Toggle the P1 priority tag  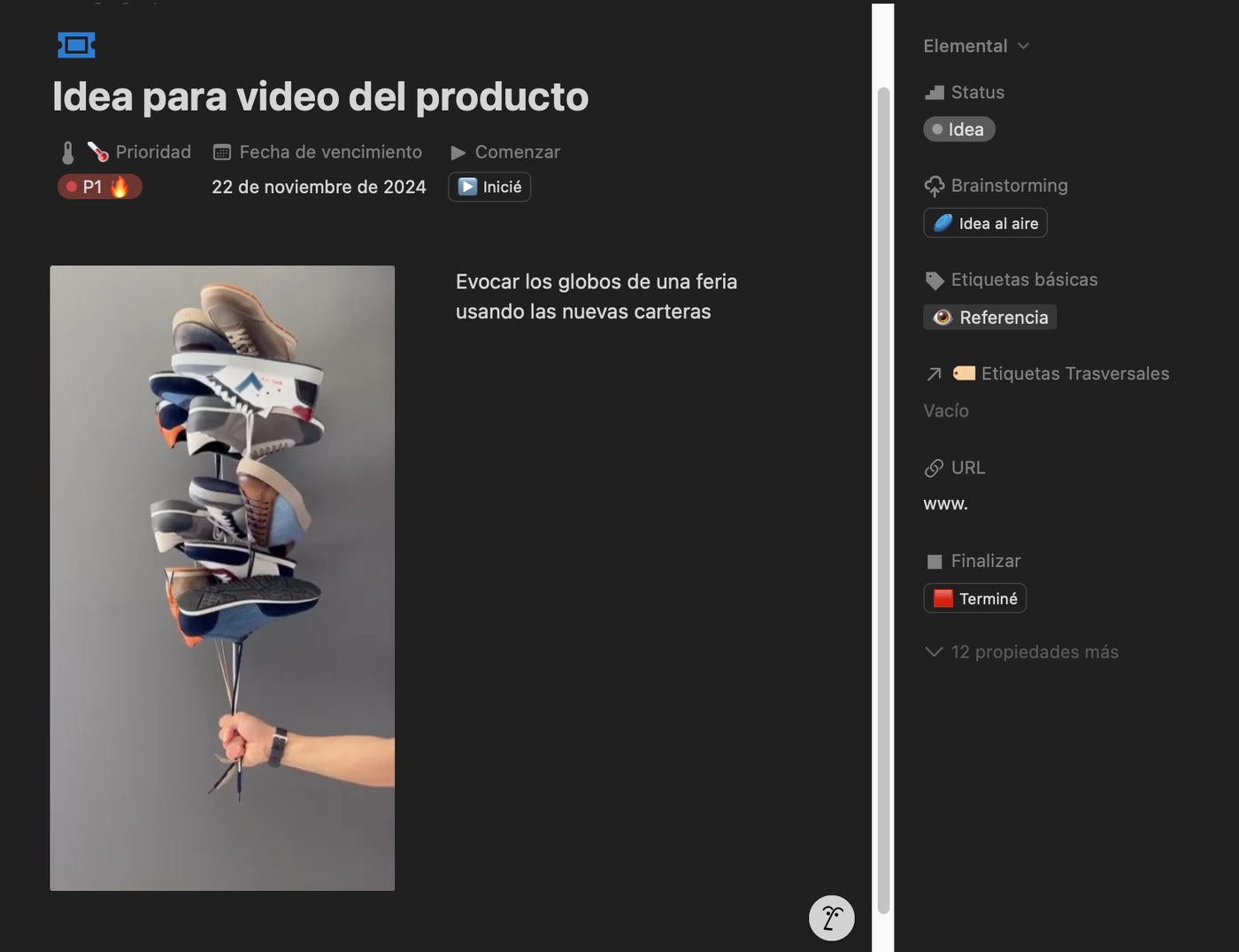click(x=99, y=187)
